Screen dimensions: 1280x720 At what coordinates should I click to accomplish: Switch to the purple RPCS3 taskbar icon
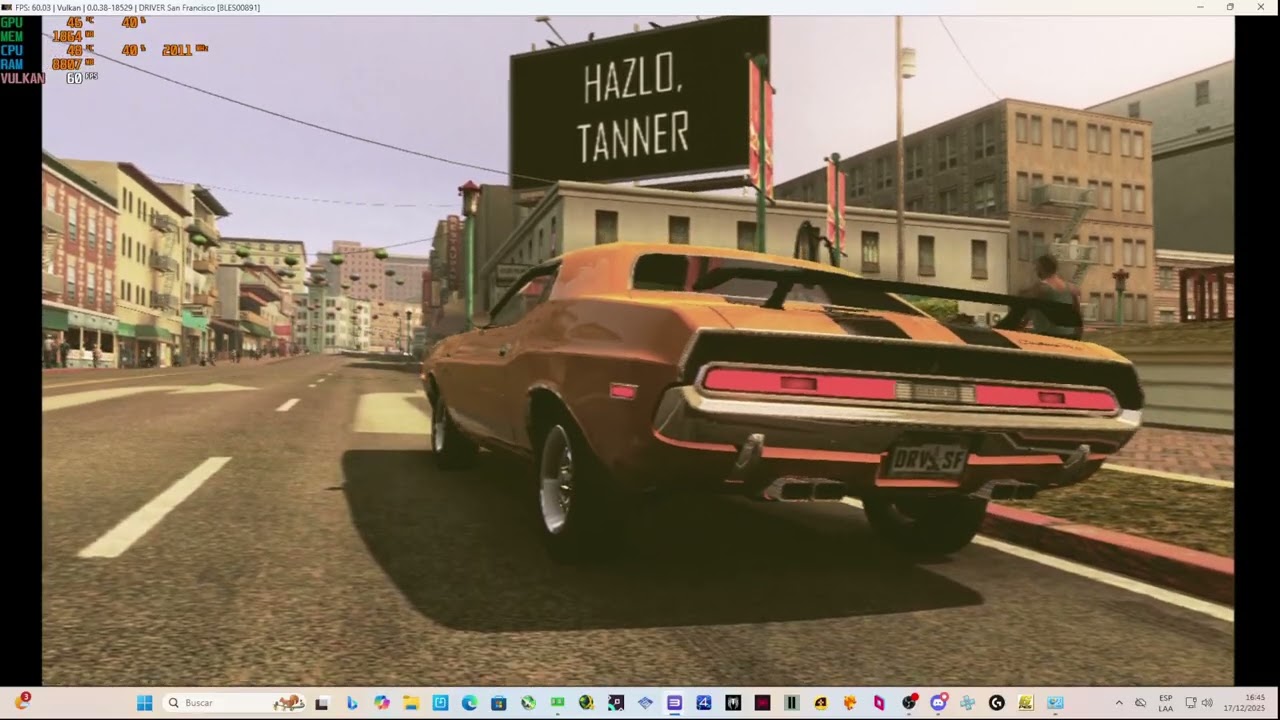(674, 703)
